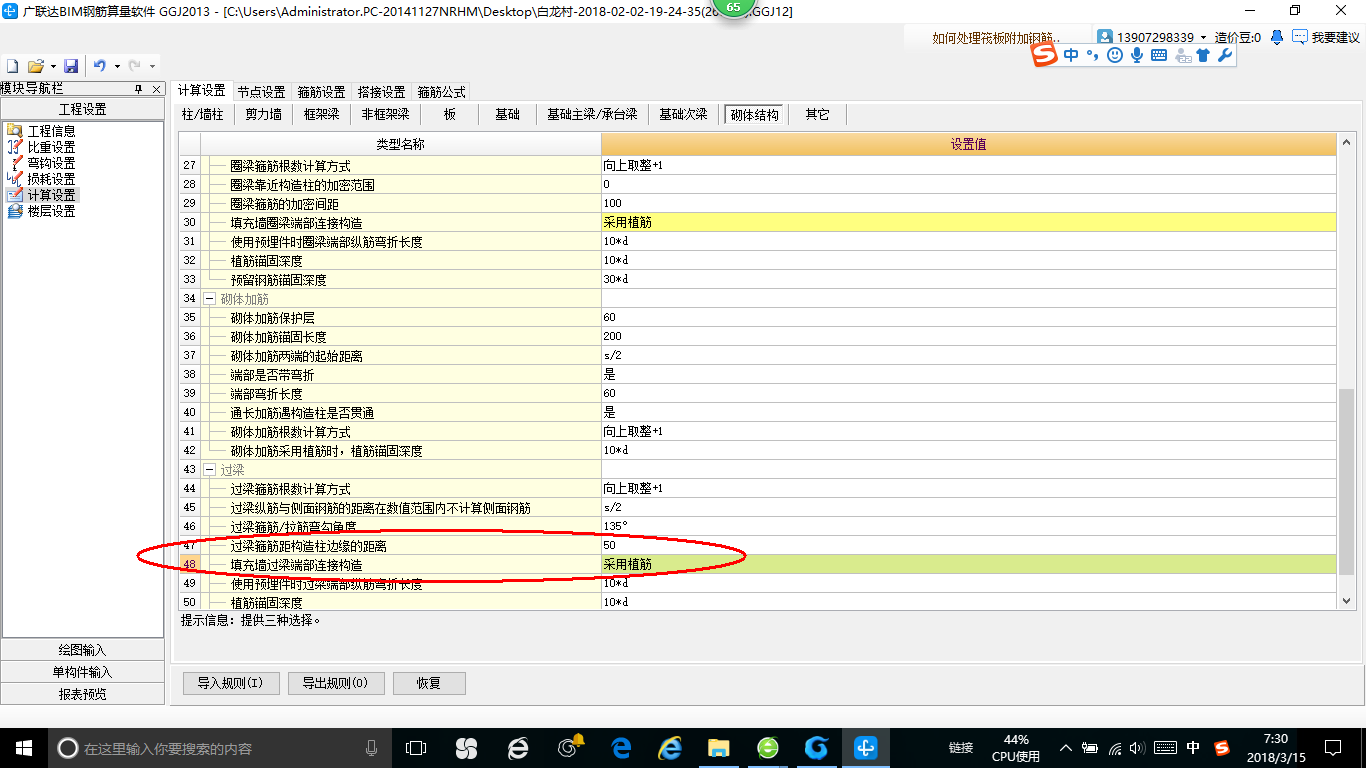Click value 135° for 过梁箍筋/拉筋弯勾角度
The image size is (1366, 768).
[968, 527]
